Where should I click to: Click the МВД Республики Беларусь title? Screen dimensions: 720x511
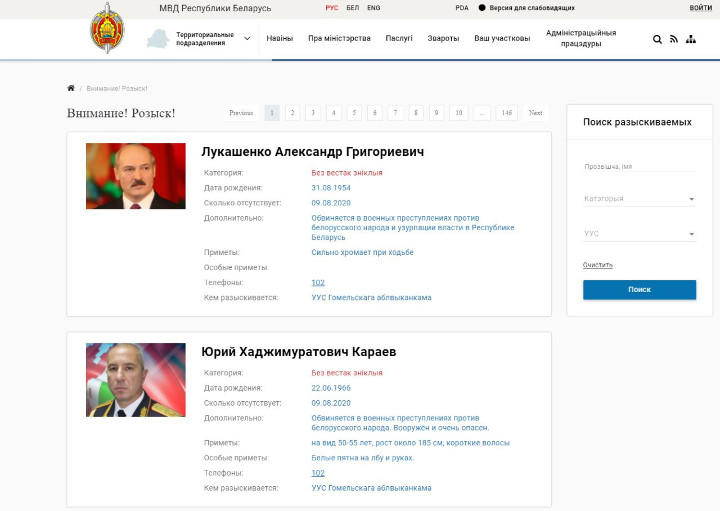pyautogui.click(x=215, y=8)
